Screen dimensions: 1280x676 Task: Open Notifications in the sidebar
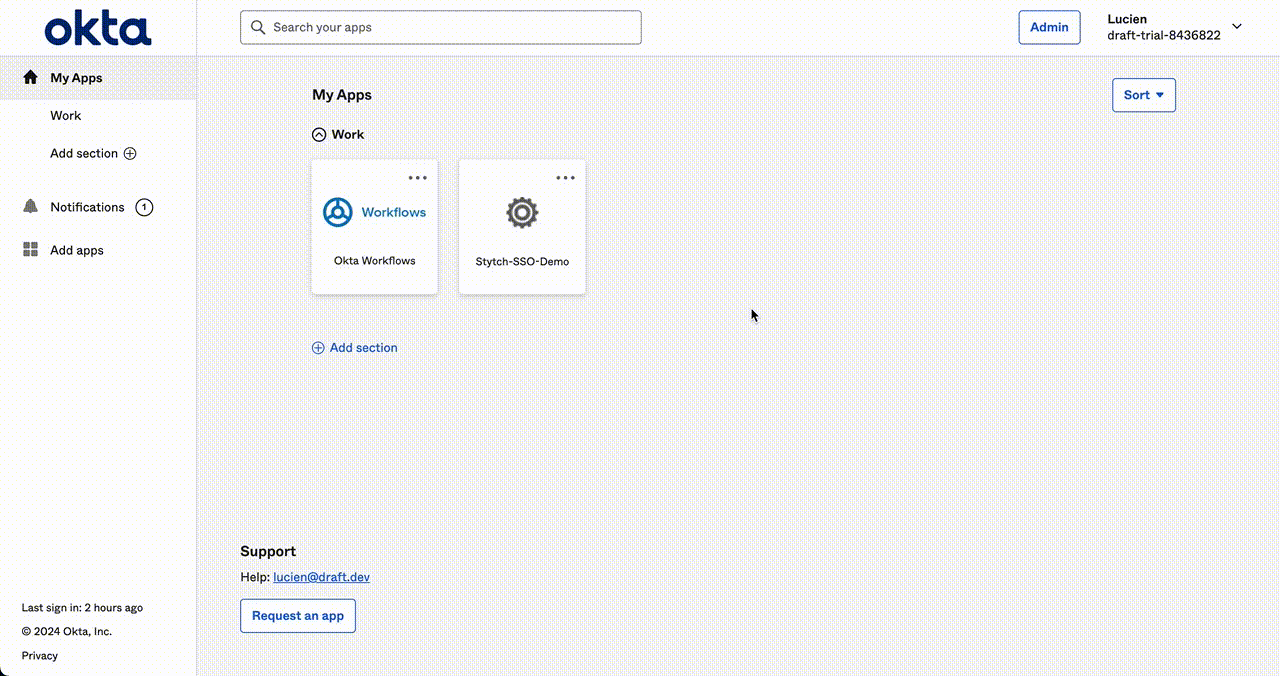(87, 207)
